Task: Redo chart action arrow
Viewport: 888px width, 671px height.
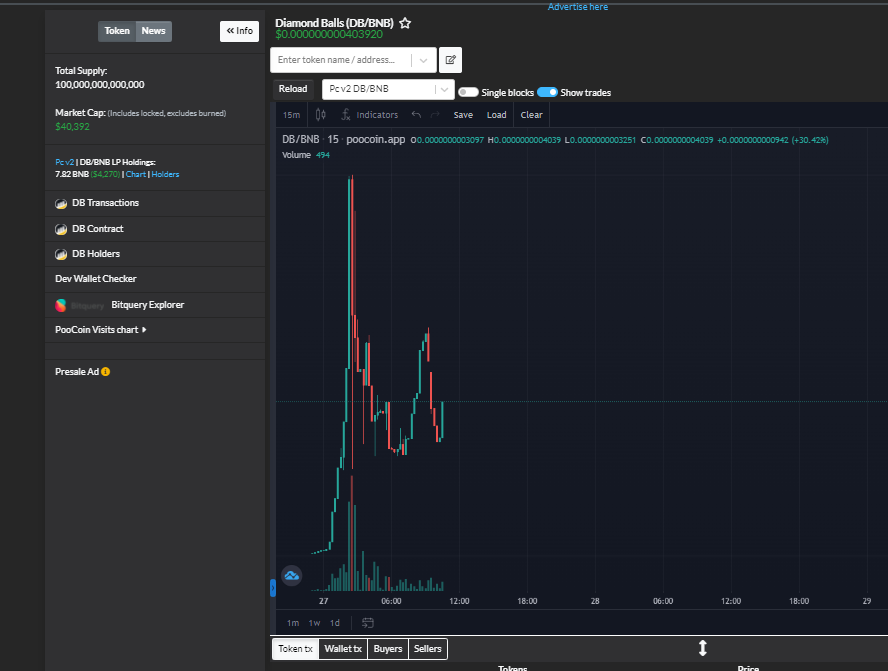Action: point(435,115)
